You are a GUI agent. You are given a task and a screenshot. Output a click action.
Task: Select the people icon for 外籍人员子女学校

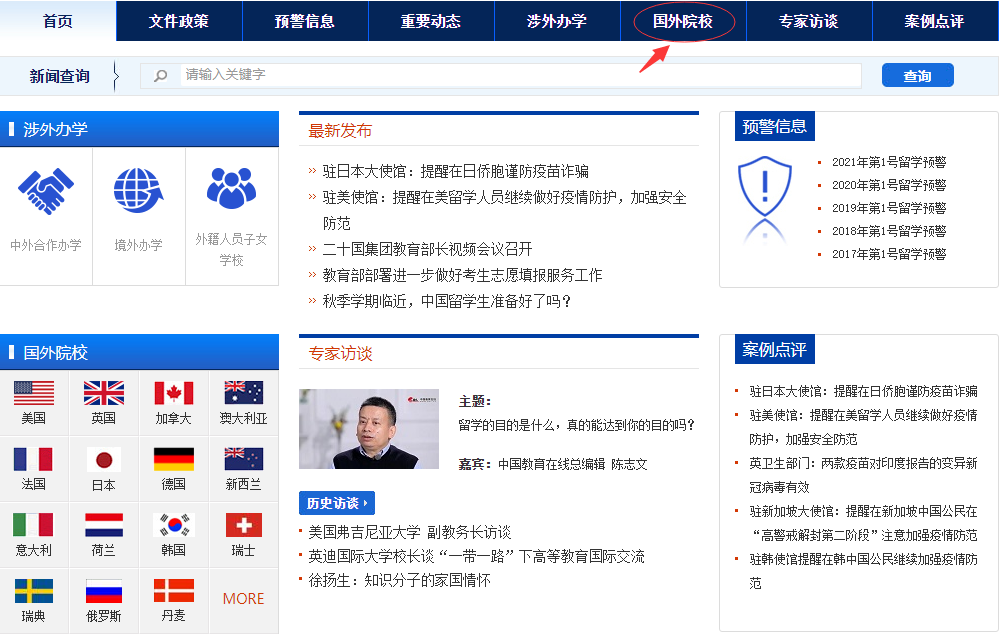tap(231, 188)
